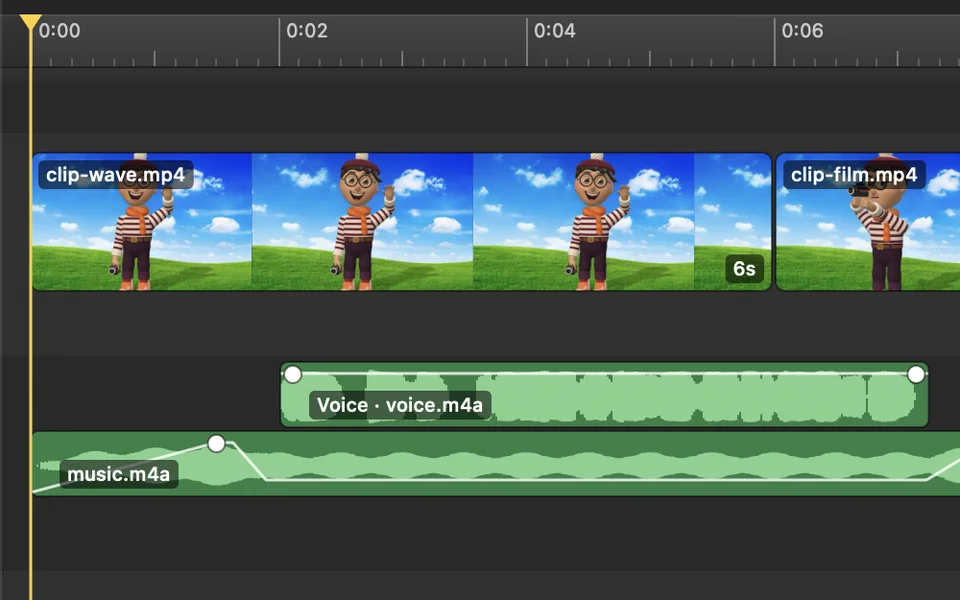Click the 0:00 timecode label
Screen dimensions: 960x600
(59, 31)
